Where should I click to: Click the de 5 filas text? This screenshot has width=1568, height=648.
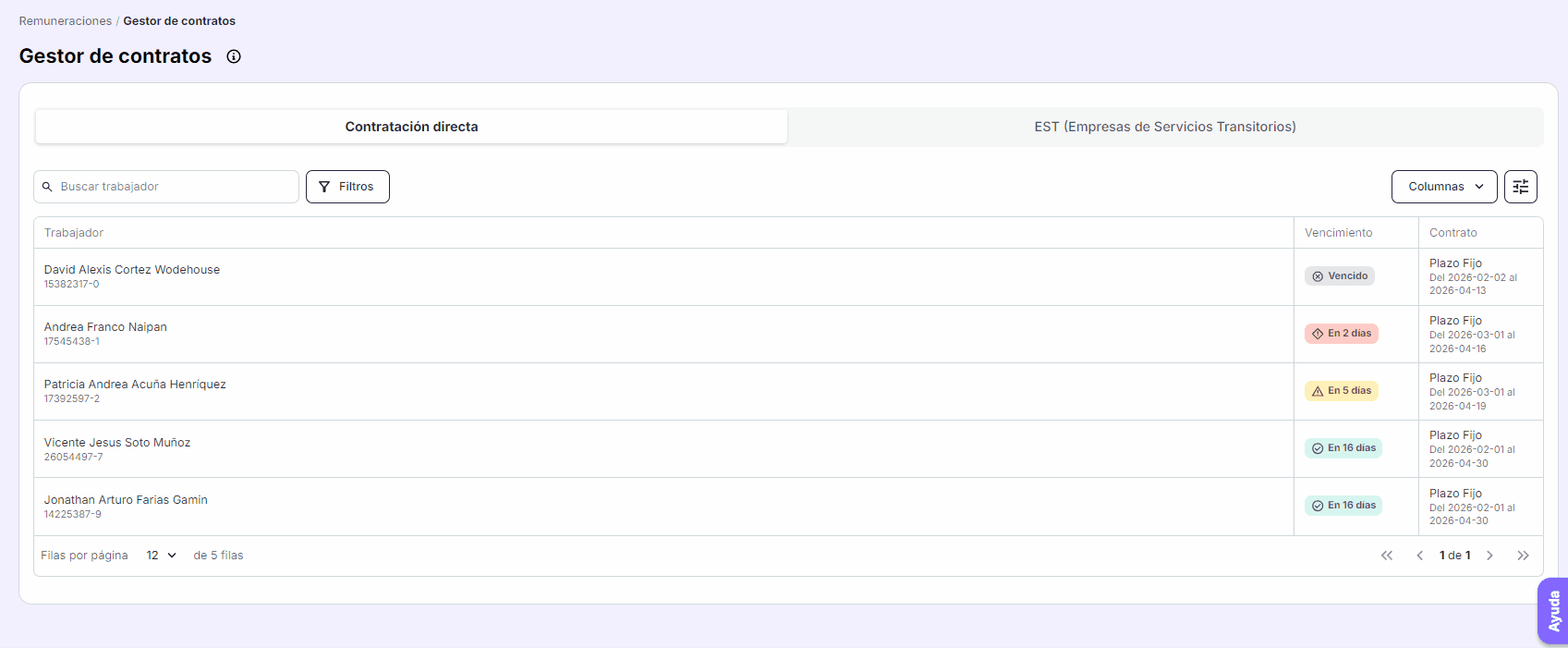coord(218,556)
